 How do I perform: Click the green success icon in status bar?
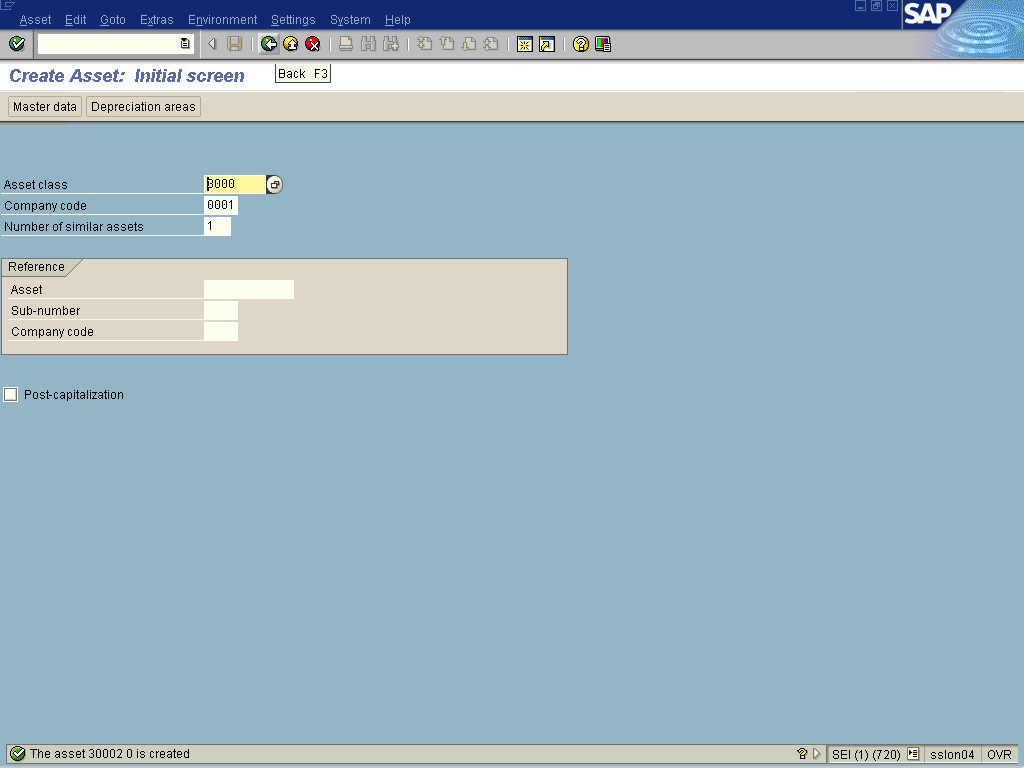coord(17,754)
